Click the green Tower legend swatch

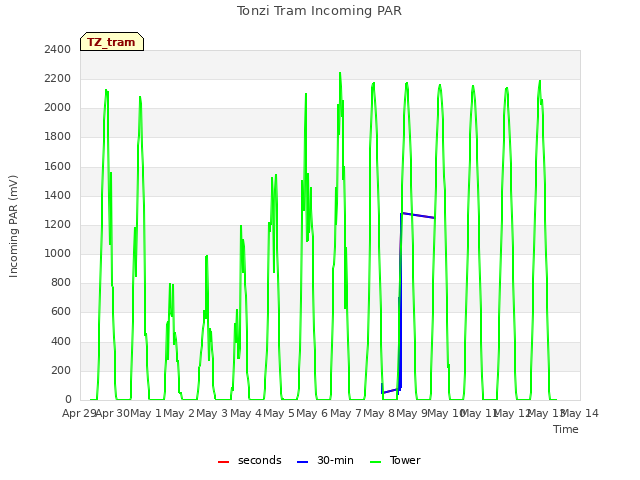click(x=375, y=462)
